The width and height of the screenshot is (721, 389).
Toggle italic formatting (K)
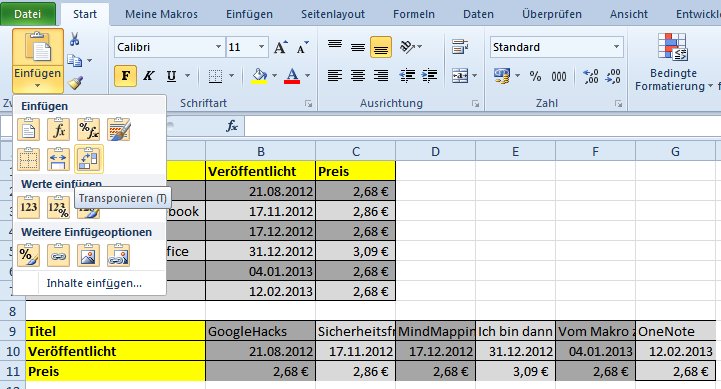148,76
